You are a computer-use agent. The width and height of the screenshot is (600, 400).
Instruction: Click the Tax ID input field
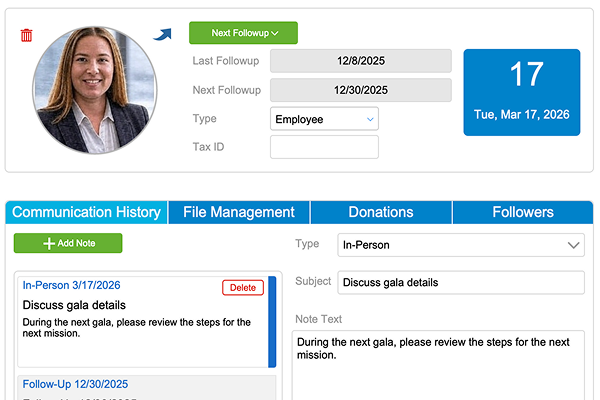tap(324, 147)
